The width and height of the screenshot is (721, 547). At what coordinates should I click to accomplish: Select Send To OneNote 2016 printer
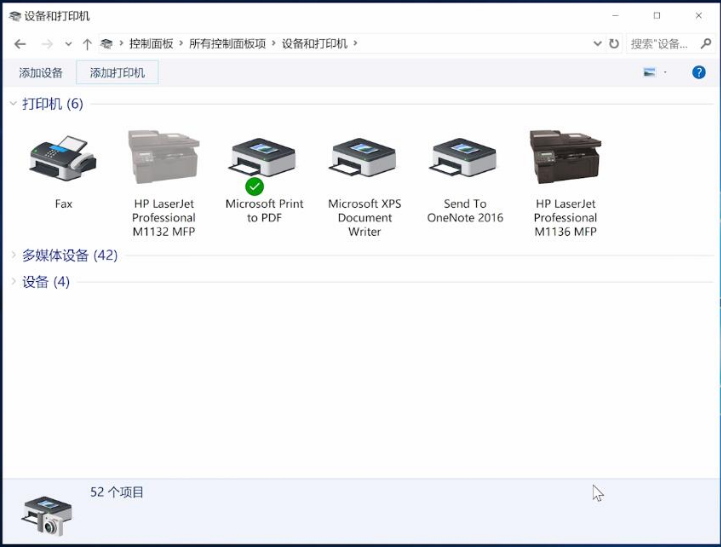click(x=464, y=158)
